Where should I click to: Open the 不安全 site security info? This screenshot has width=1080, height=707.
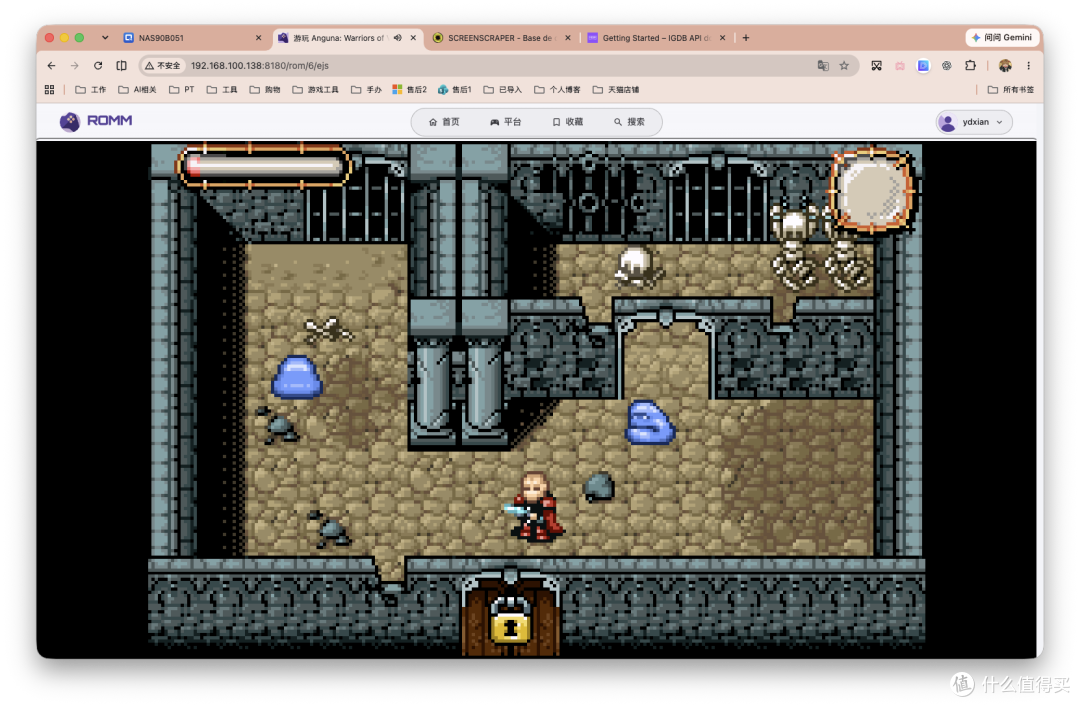coord(163,65)
